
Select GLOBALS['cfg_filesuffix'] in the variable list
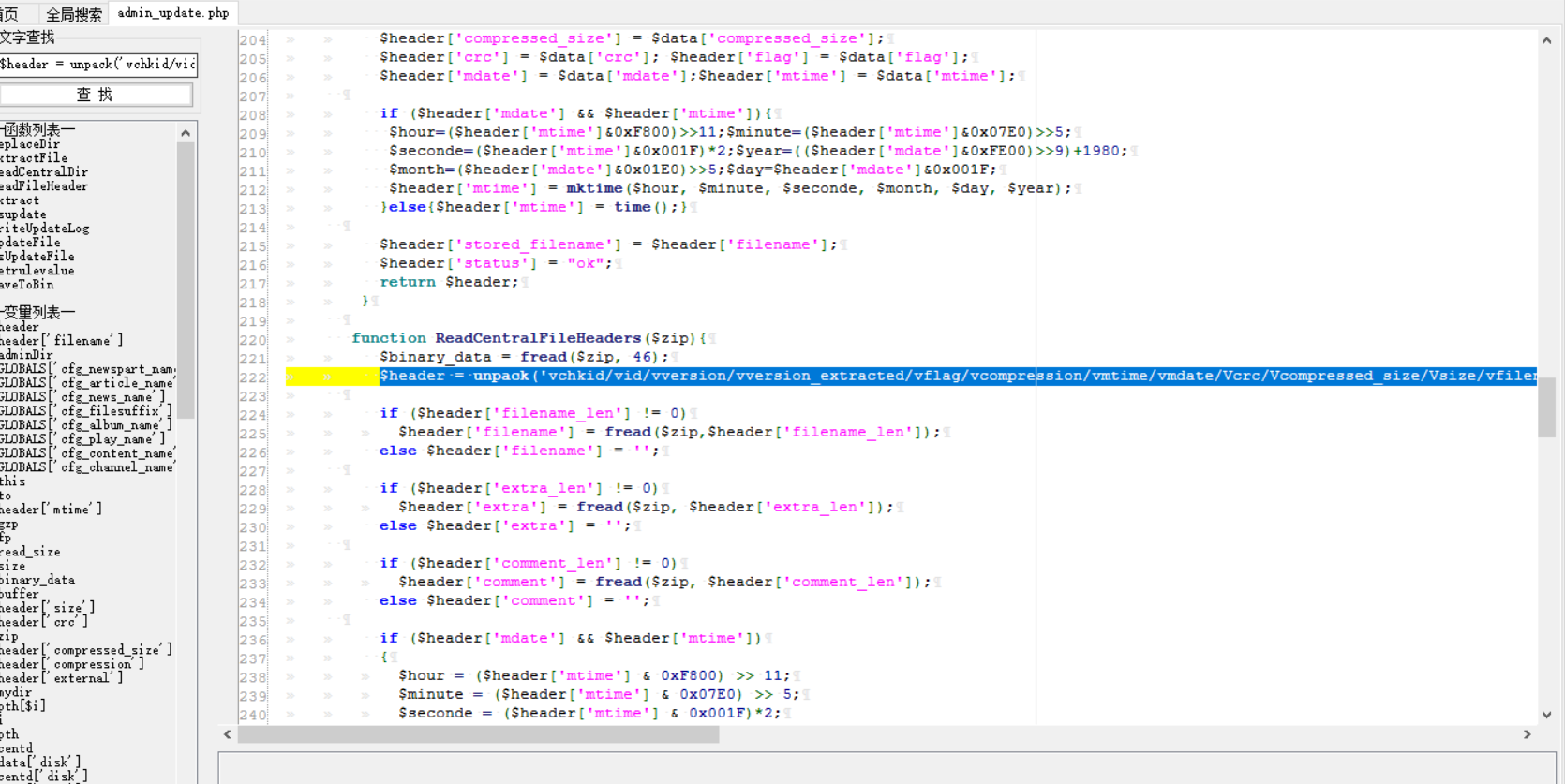pos(86,411)
